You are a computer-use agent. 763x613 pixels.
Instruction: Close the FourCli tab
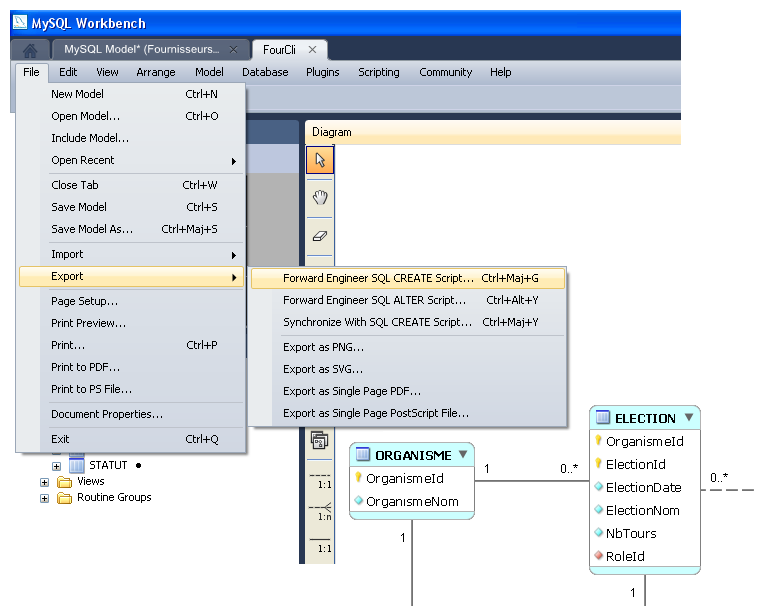312,50
